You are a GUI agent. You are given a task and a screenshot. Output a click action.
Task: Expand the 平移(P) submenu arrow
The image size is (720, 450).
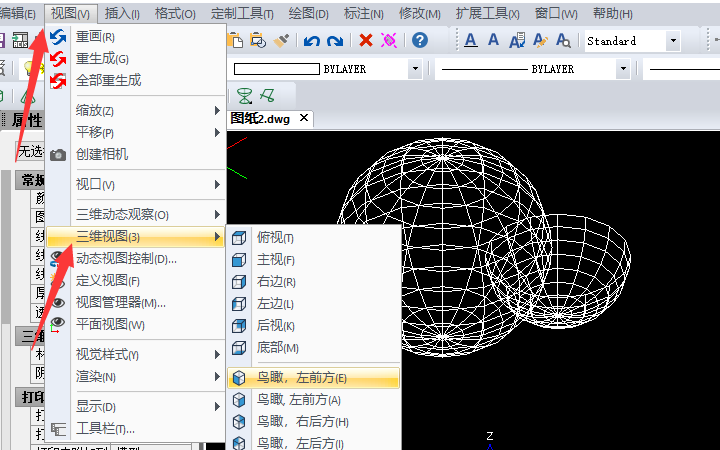(217, 133)
